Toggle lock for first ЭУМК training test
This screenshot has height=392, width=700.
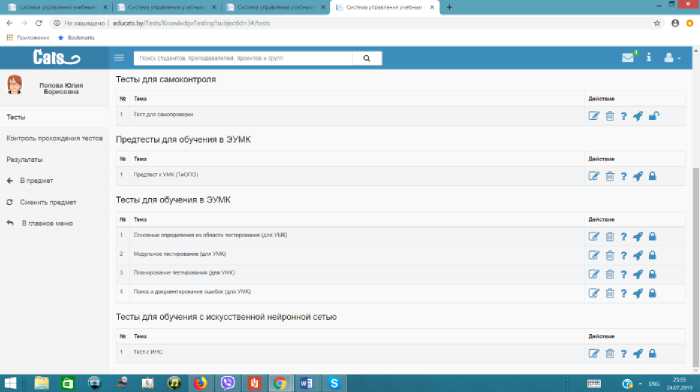(x=652, y=237)
